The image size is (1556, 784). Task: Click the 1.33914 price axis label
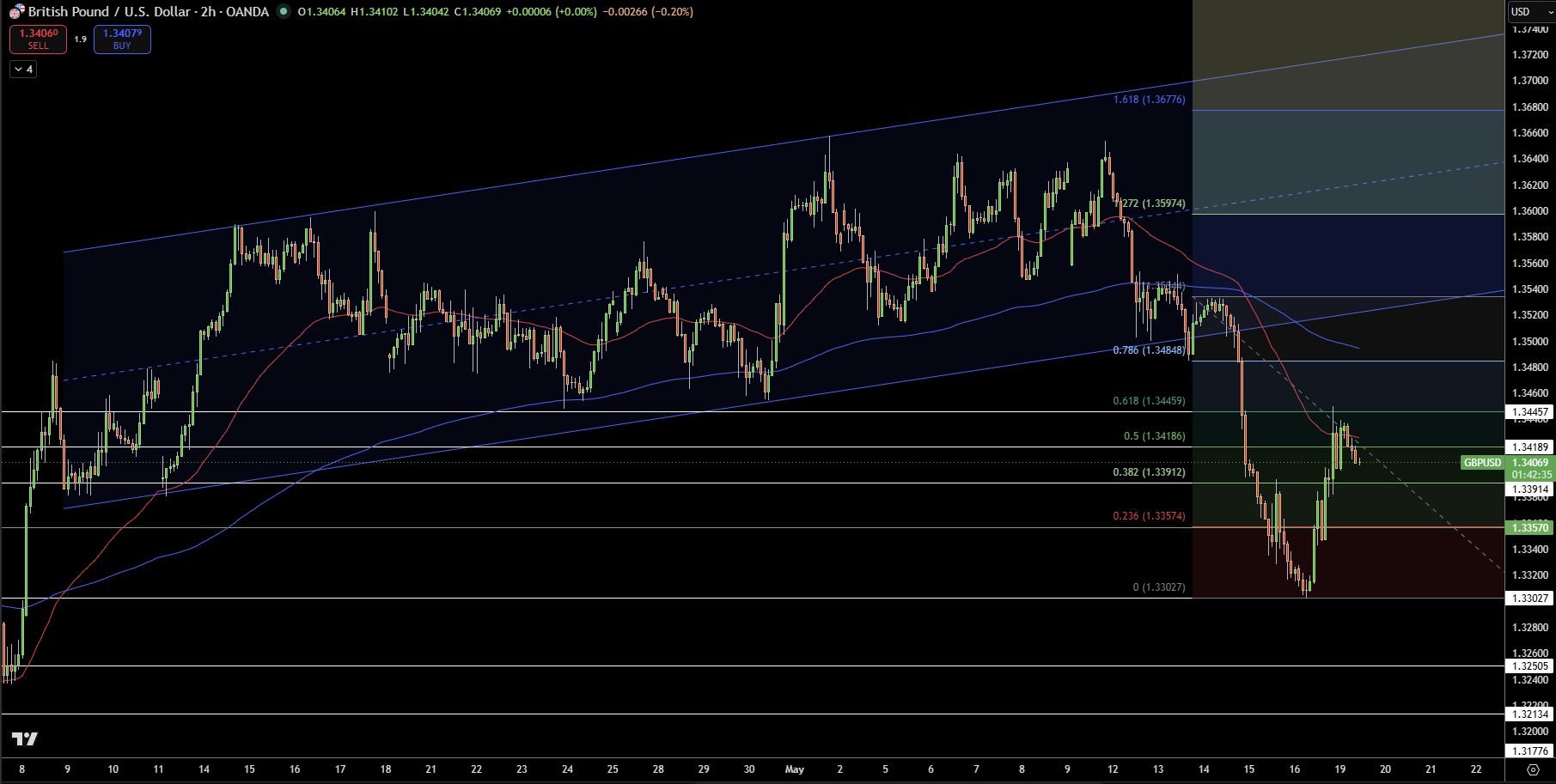point(1530,489)
